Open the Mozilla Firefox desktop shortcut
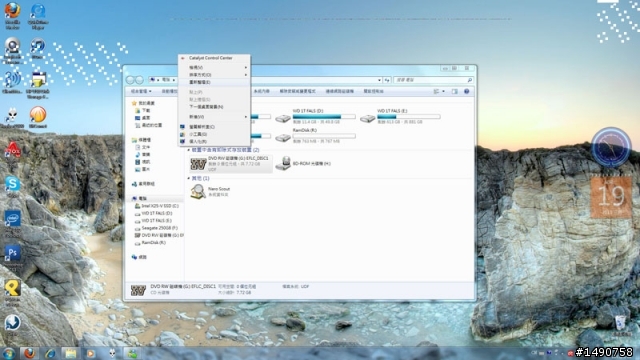Image resolution: width=640 pixels, height=360 pixels. (x=12, y=16)
